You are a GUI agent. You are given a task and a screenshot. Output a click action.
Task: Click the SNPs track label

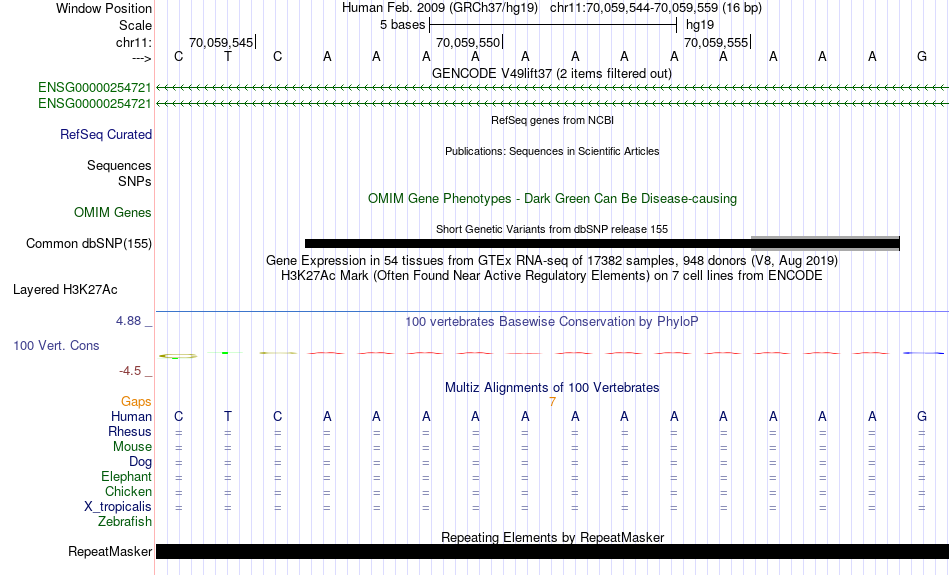pyautogui.click(x=135, y=181)
